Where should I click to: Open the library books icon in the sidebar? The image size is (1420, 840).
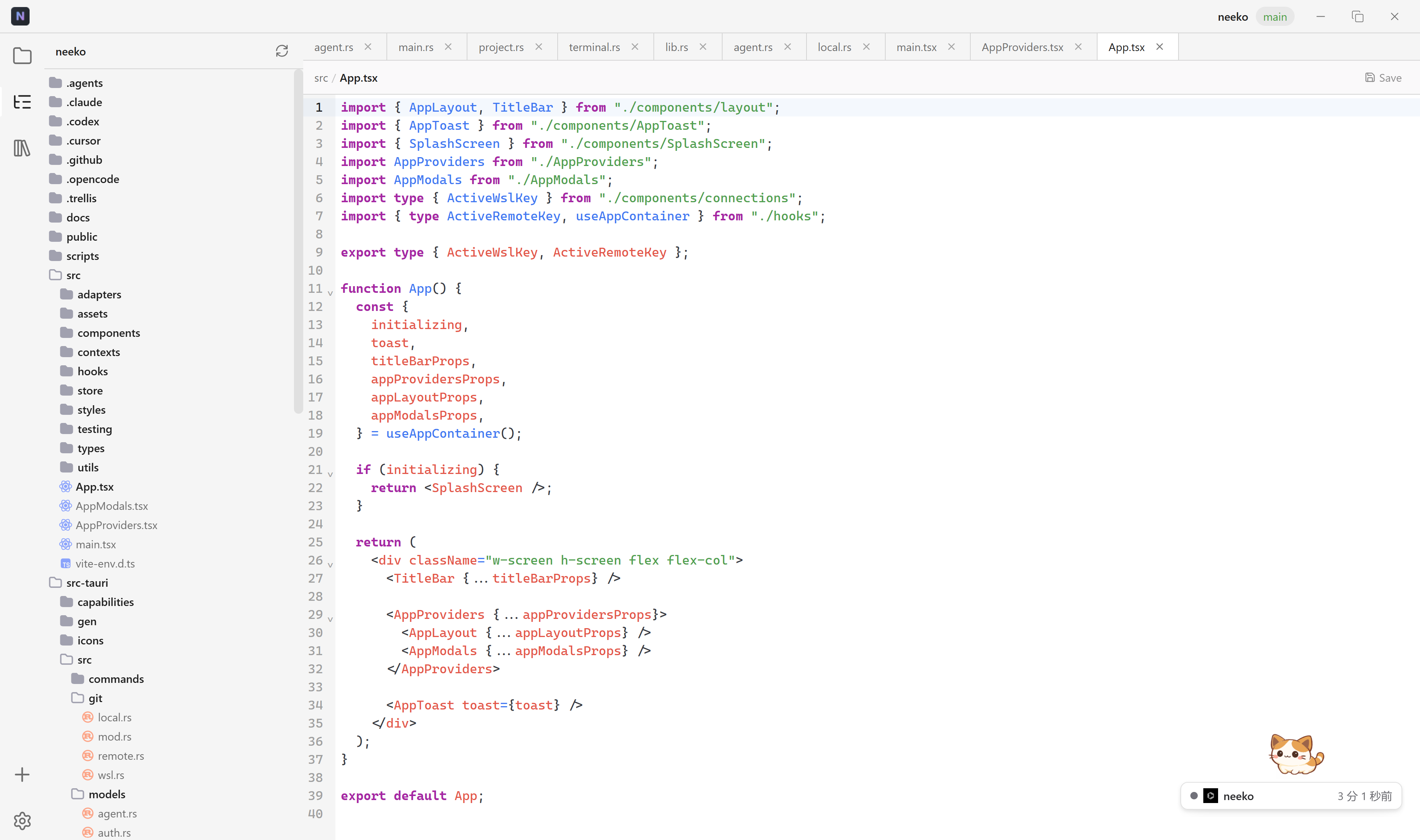click(x=22, y=148)
